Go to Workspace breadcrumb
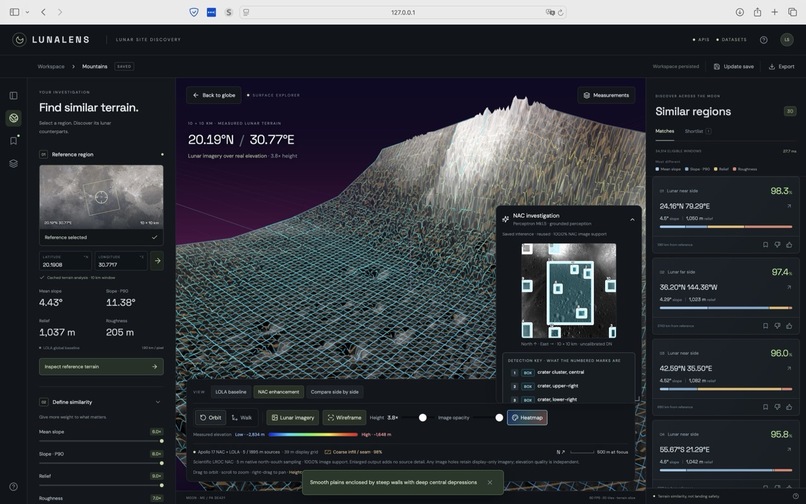806x504 pixels. 51,66
